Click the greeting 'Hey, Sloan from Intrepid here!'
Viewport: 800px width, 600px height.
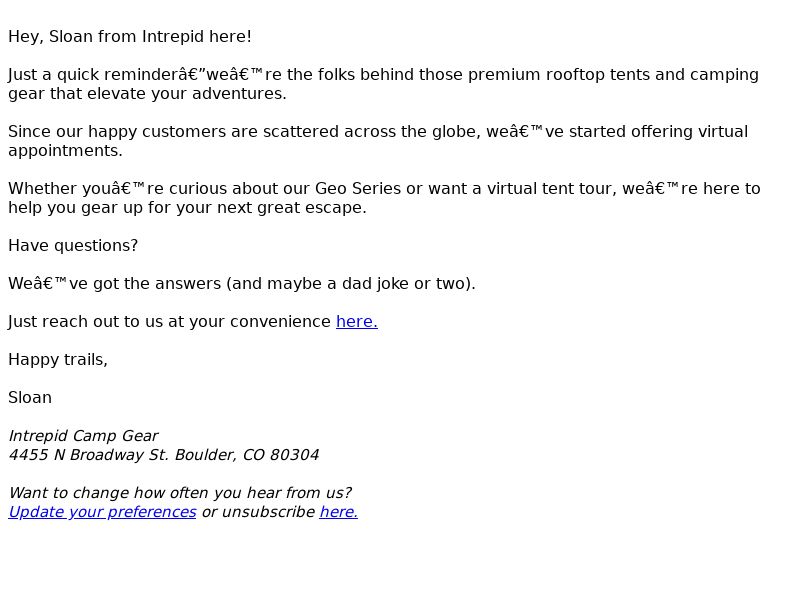pyautogui.click(x=130, y=37)
